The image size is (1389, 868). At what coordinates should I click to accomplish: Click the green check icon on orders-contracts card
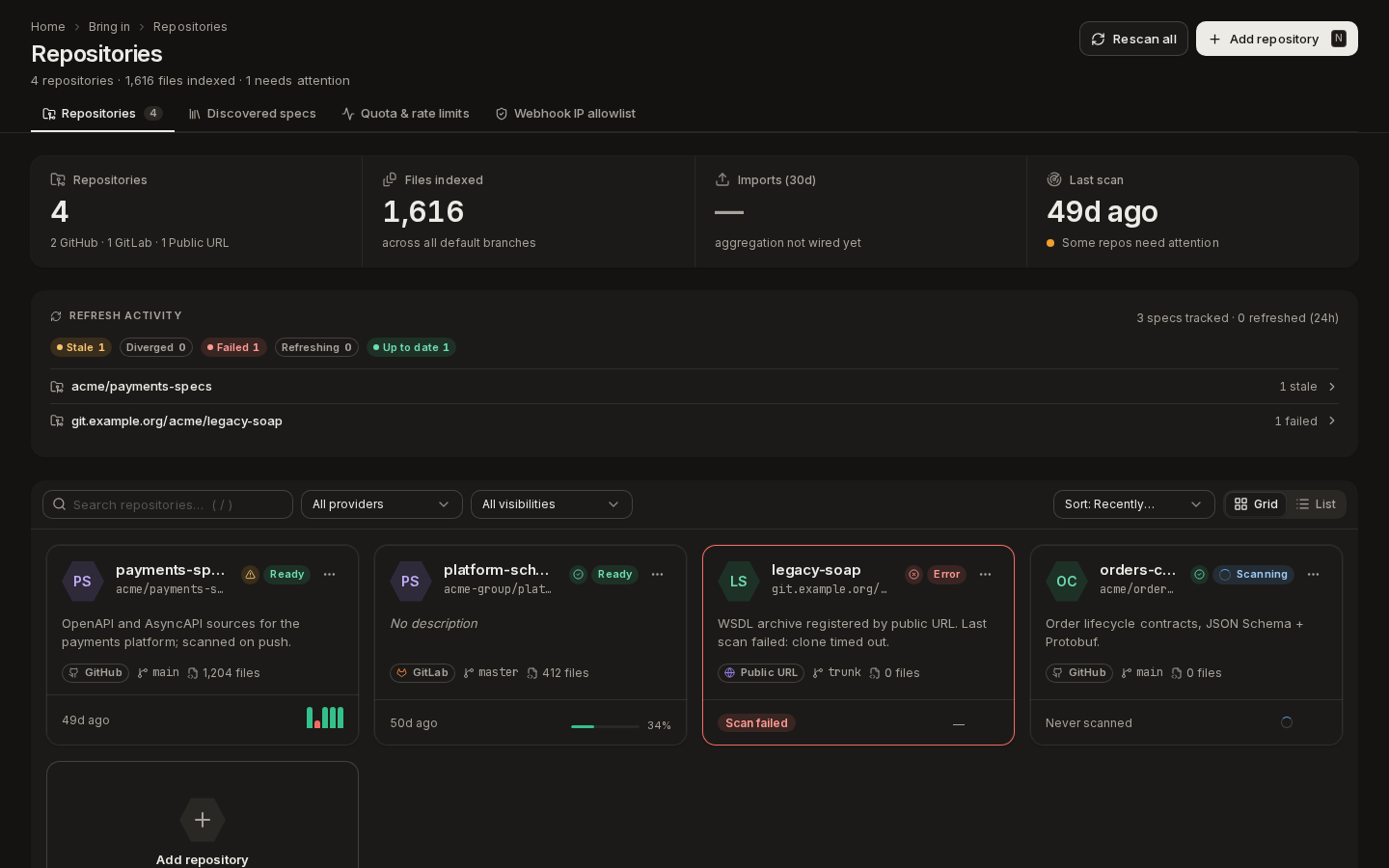click(x=1199, y=574)
